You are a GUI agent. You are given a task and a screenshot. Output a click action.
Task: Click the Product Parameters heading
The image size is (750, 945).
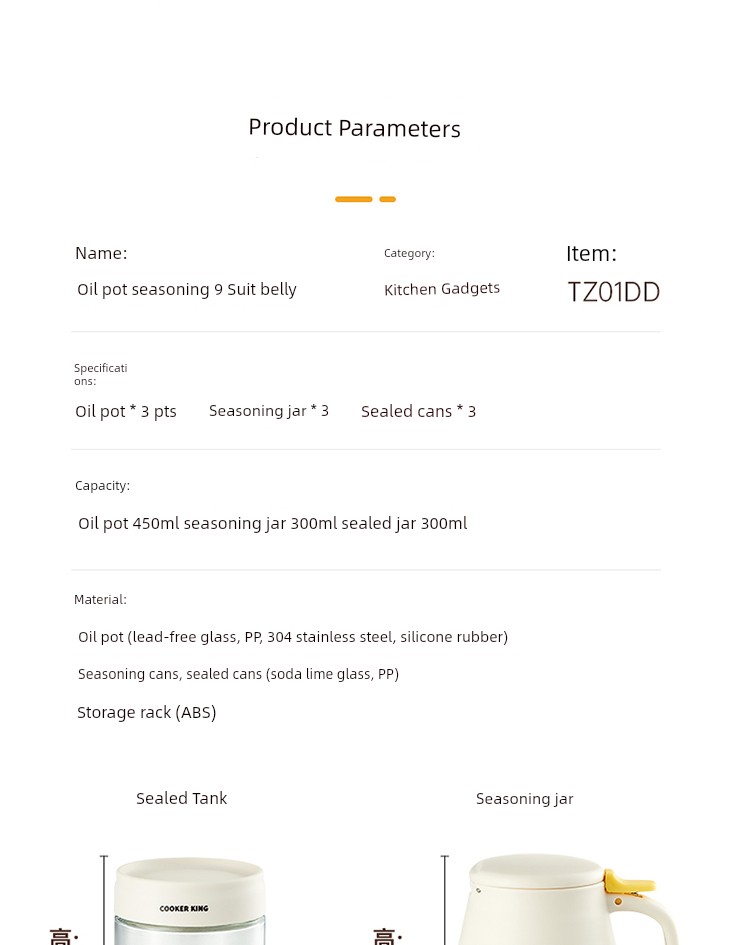(355, 128)
